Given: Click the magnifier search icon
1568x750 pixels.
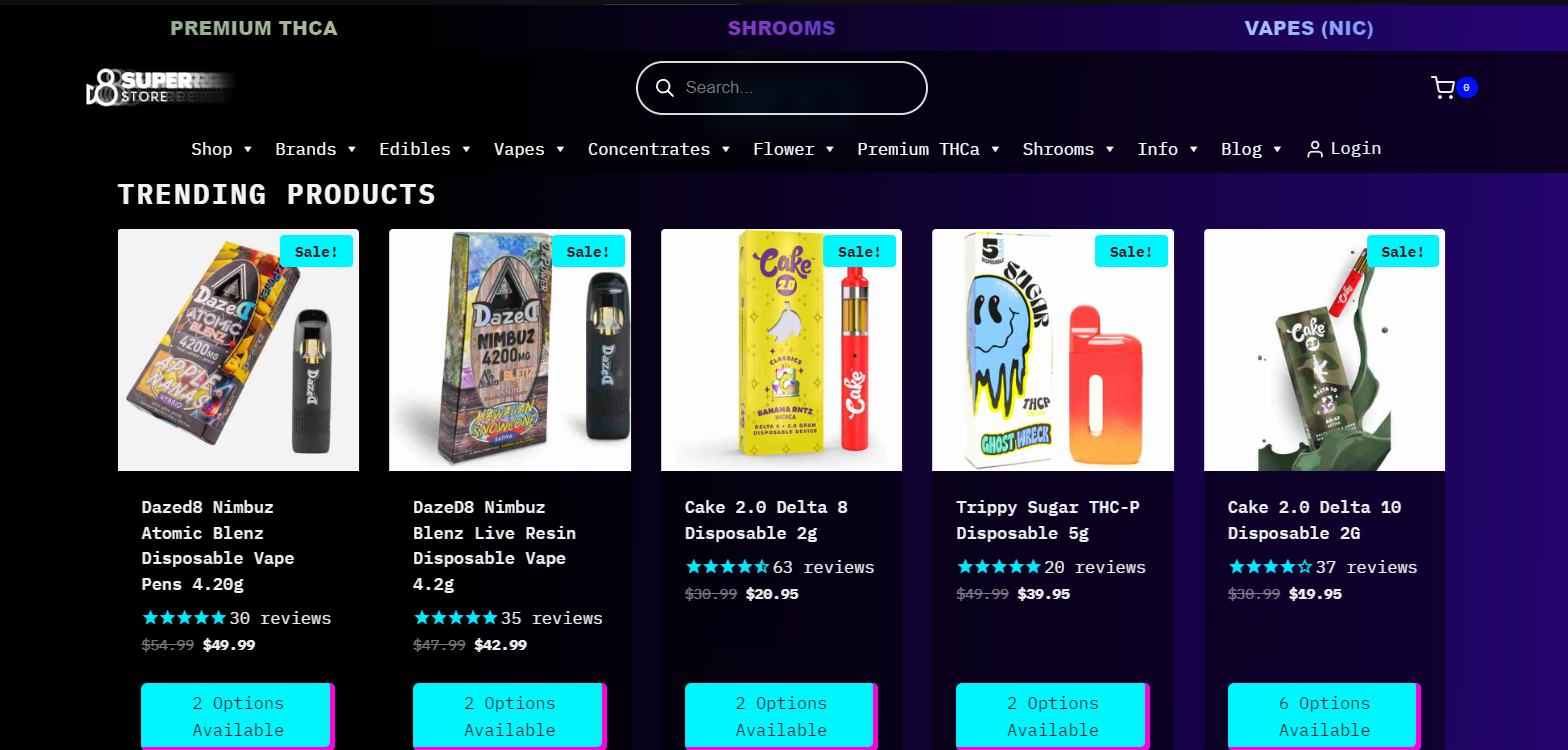Looking at the screenshot, I should (664, 88).
